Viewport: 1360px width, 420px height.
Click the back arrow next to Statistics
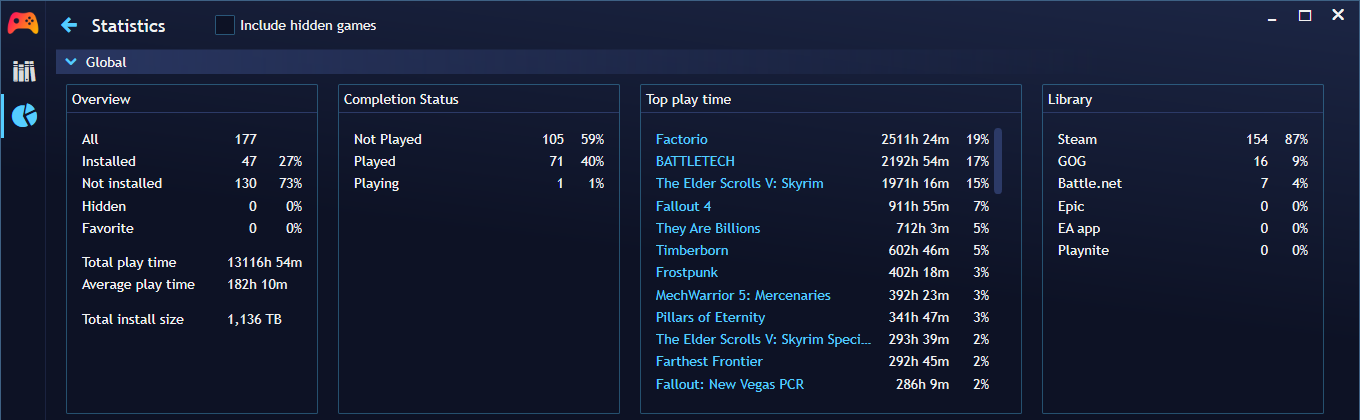click(69, 25)
